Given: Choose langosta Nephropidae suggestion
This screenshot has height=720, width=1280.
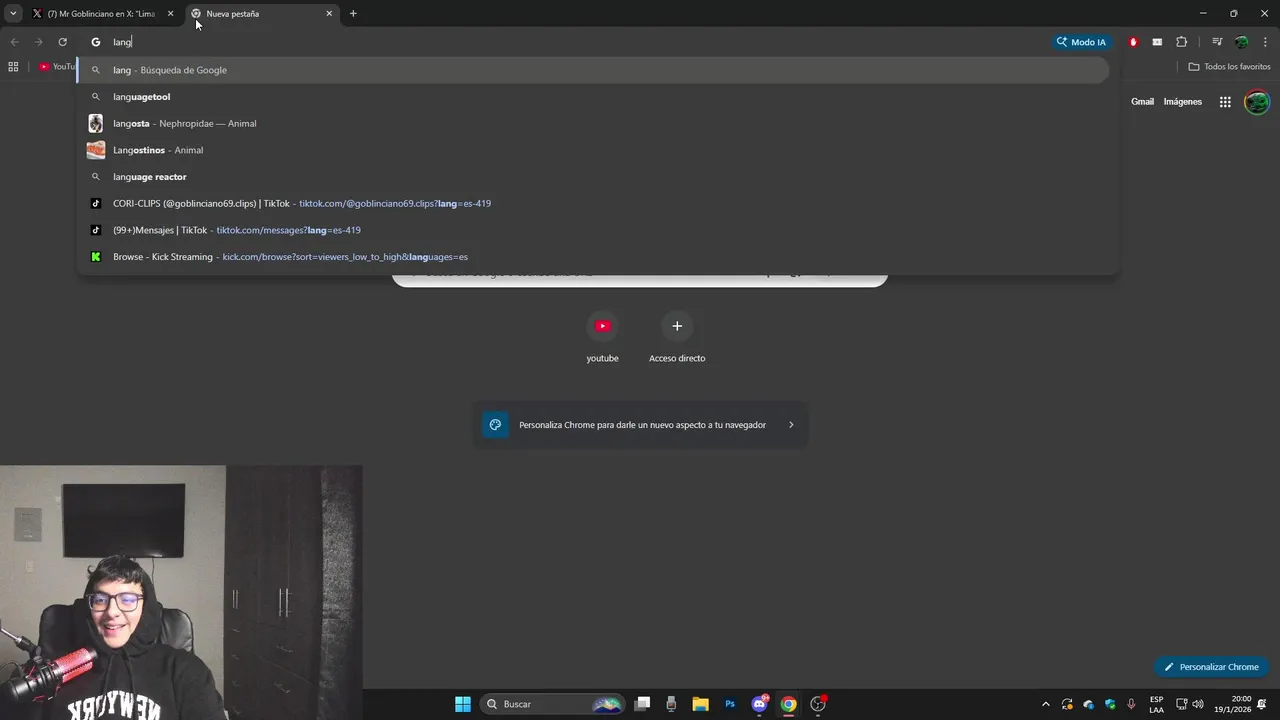Looking at the screenshot, I should tap(593, 123).
